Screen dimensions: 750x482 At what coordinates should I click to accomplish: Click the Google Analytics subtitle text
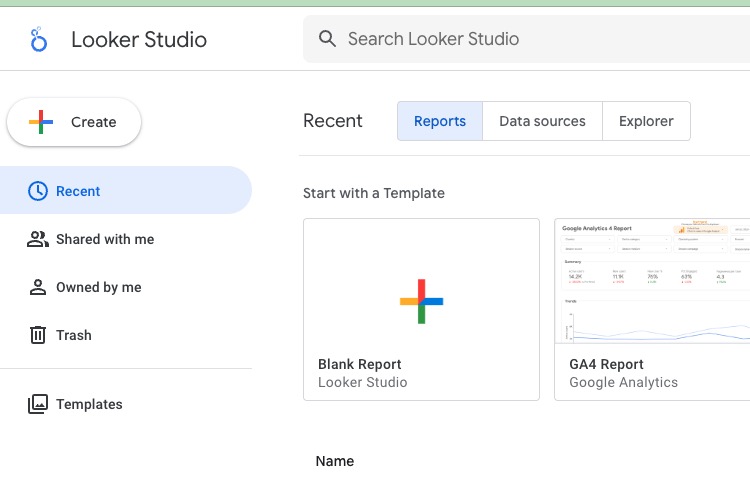(623, 383)
